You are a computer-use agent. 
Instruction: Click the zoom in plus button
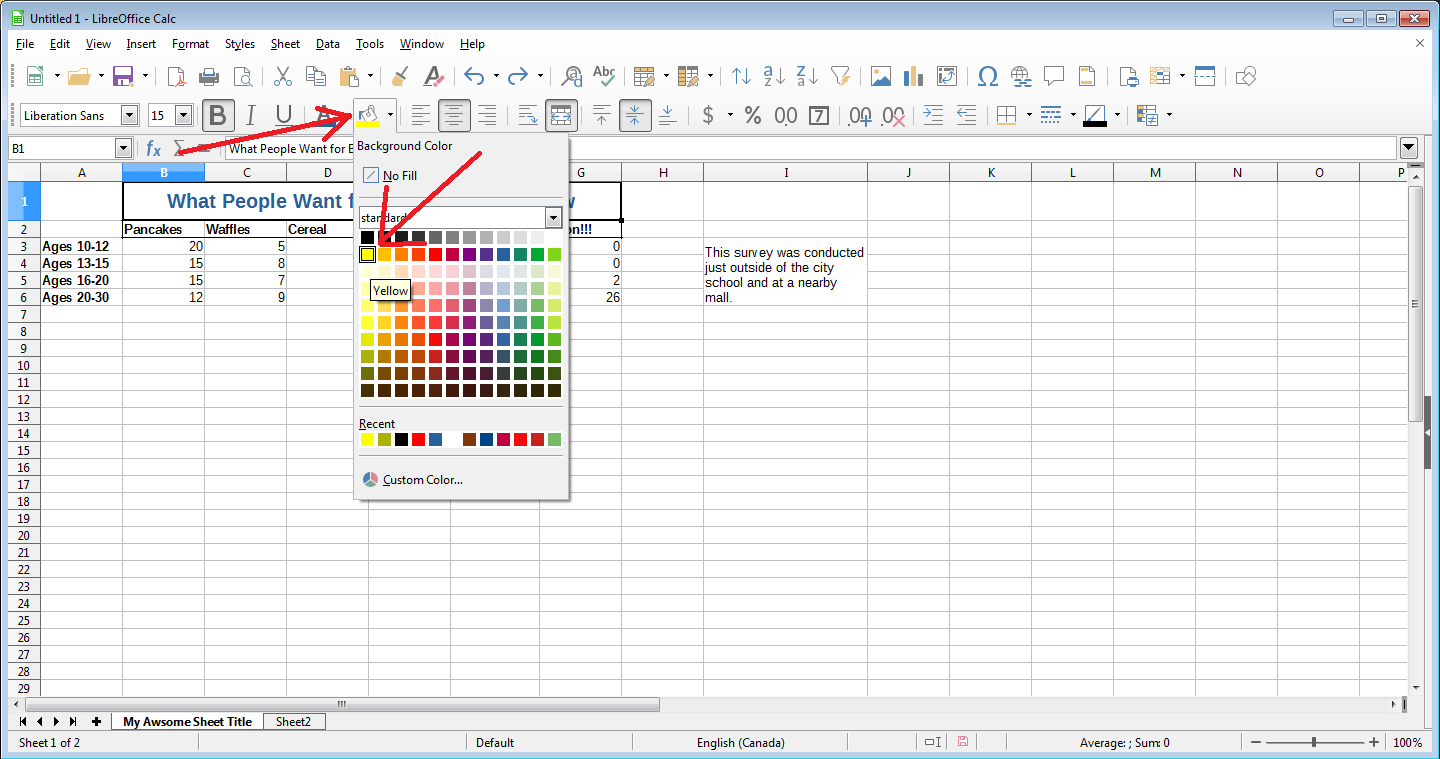1374,742
